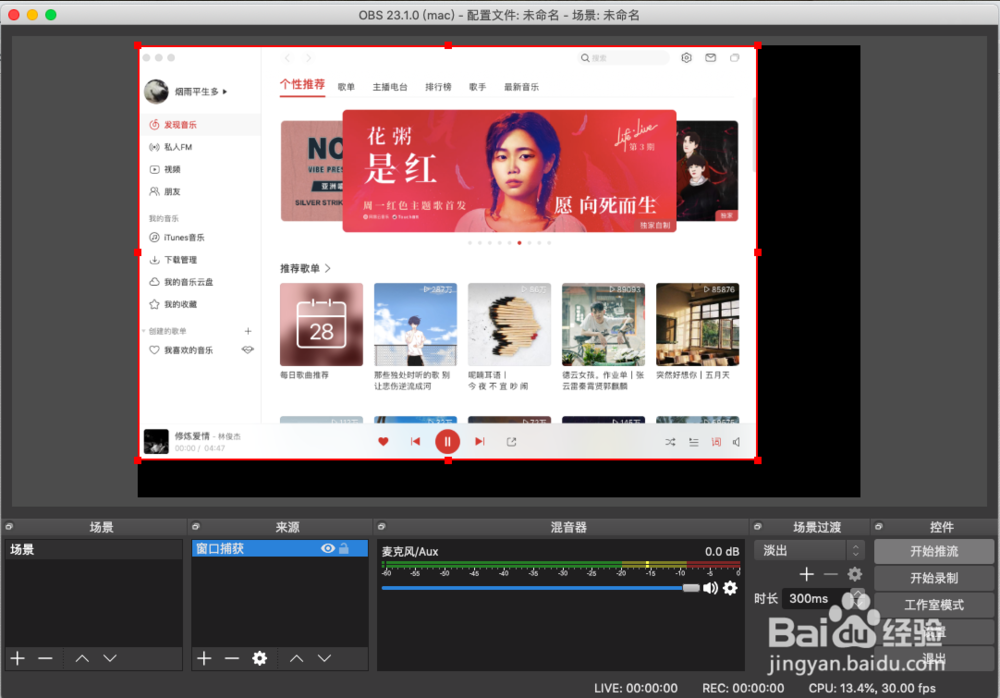The height and width of the screenshot is (698, 1000).
Task: Open source properties gear in sources panel
Action: [x=260, y=658]
